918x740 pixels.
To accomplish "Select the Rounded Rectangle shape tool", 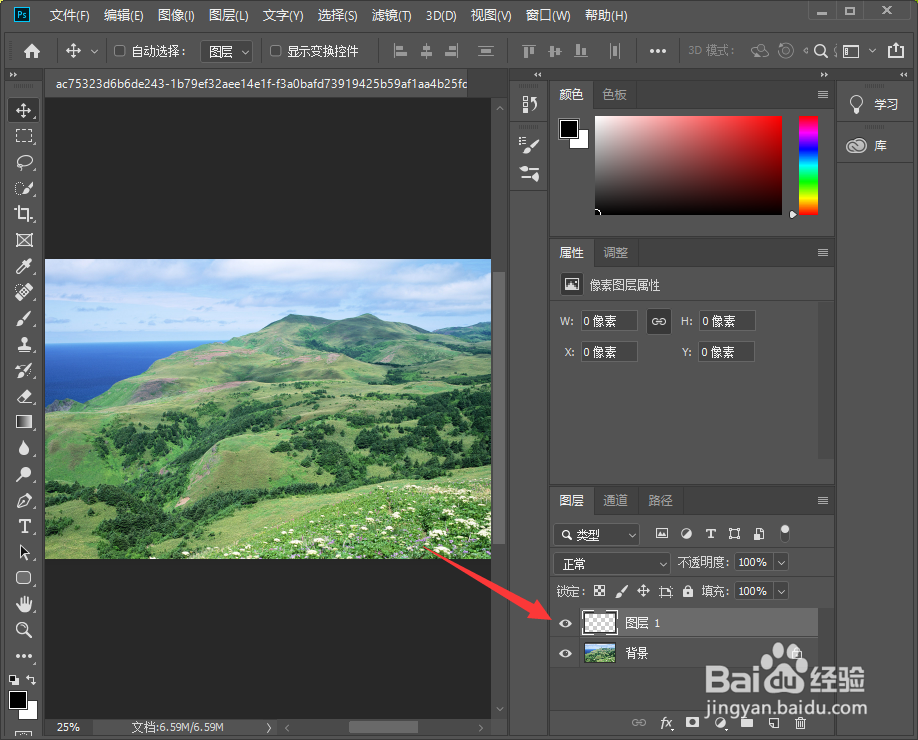I will click(x=23, y=578).
